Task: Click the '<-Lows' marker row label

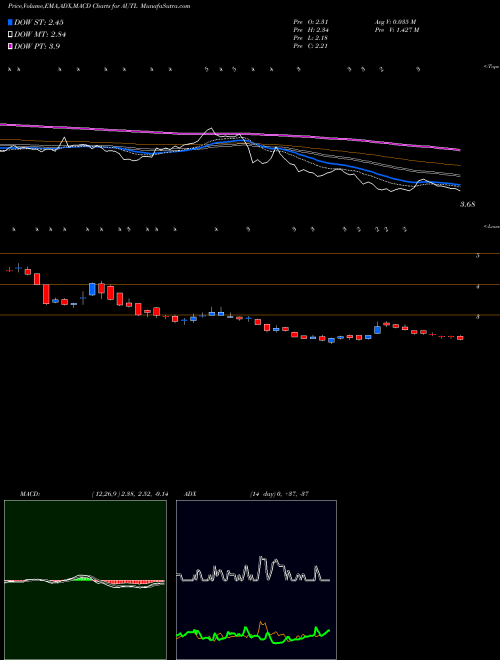Action: click(x=492, y=226)
